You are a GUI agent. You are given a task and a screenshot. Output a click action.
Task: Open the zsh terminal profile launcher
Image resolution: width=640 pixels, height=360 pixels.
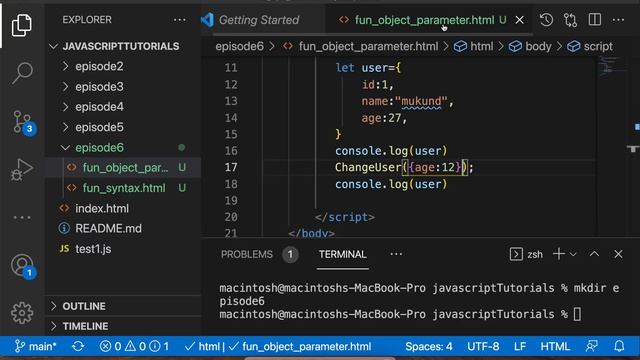pyautogui.click(x=526, y=254)
